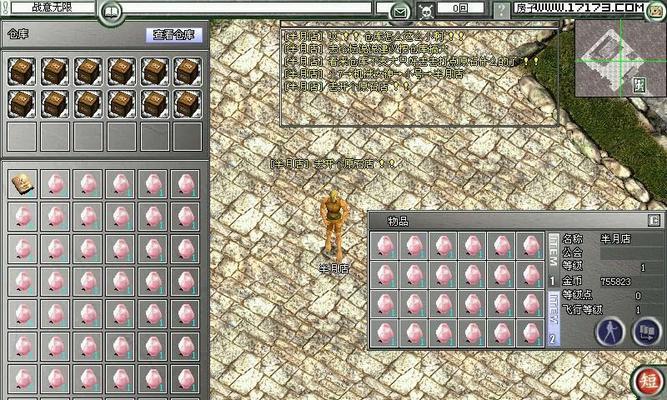667x400 pixels.
Task: Click the red 短 round button
Action: [650, 381]
